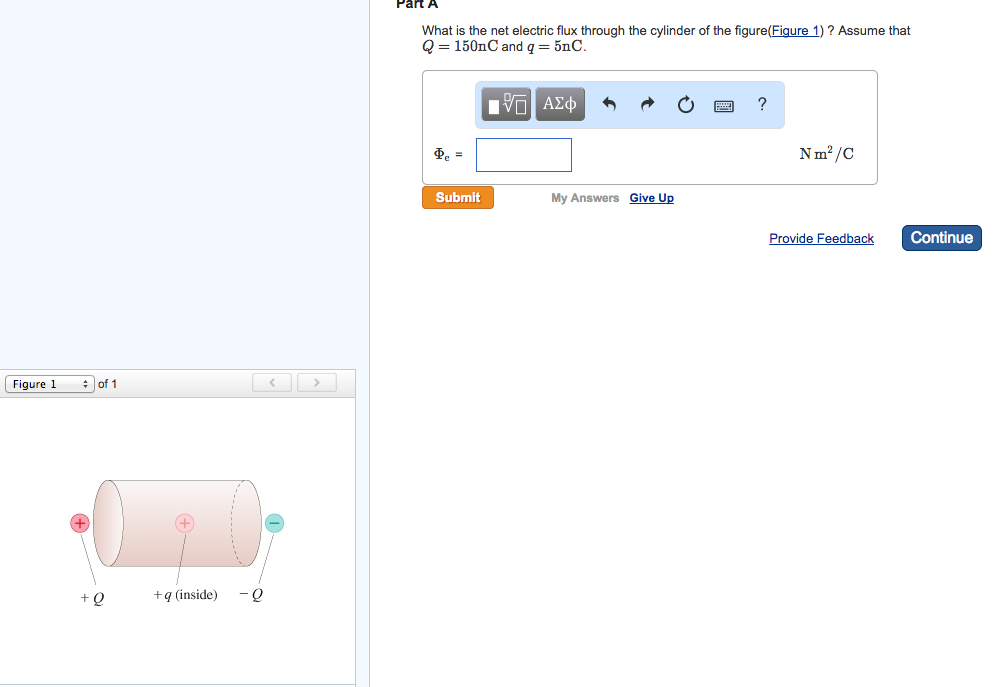Screen dimensions: 997x687
Task: Open the keyboard shortcuts icon
Action: click(724, 104)
